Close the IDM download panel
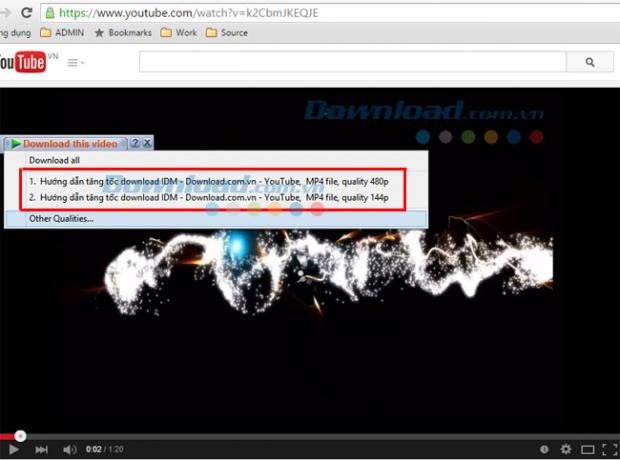This screenshot has width=620, height=460. coord(147,143)
